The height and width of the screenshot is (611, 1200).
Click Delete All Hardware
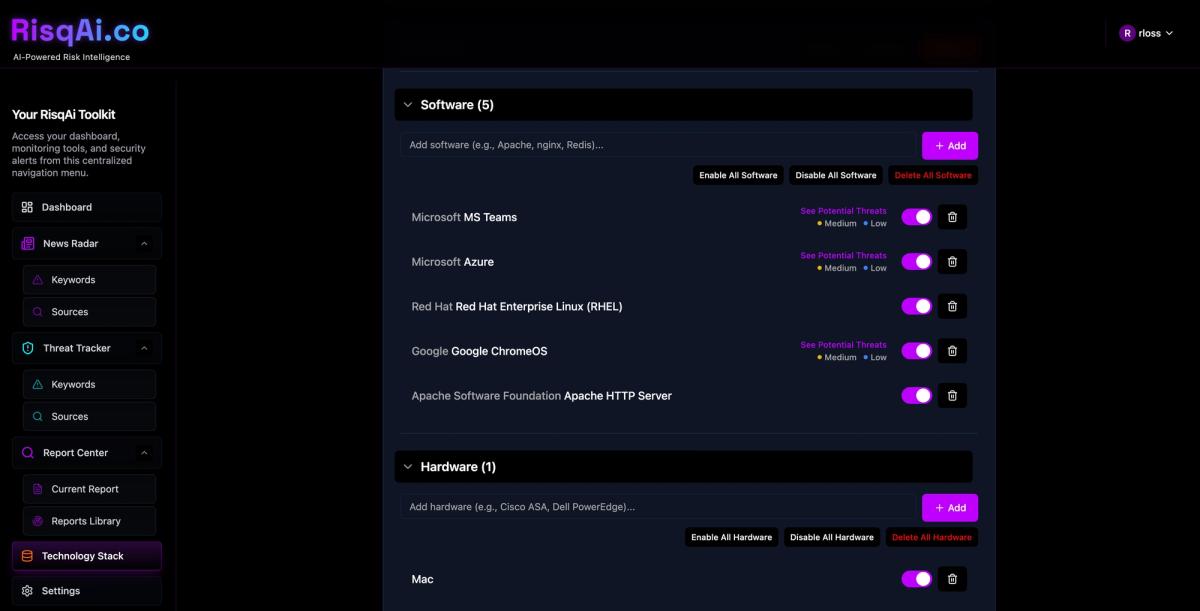click(932, 537)
